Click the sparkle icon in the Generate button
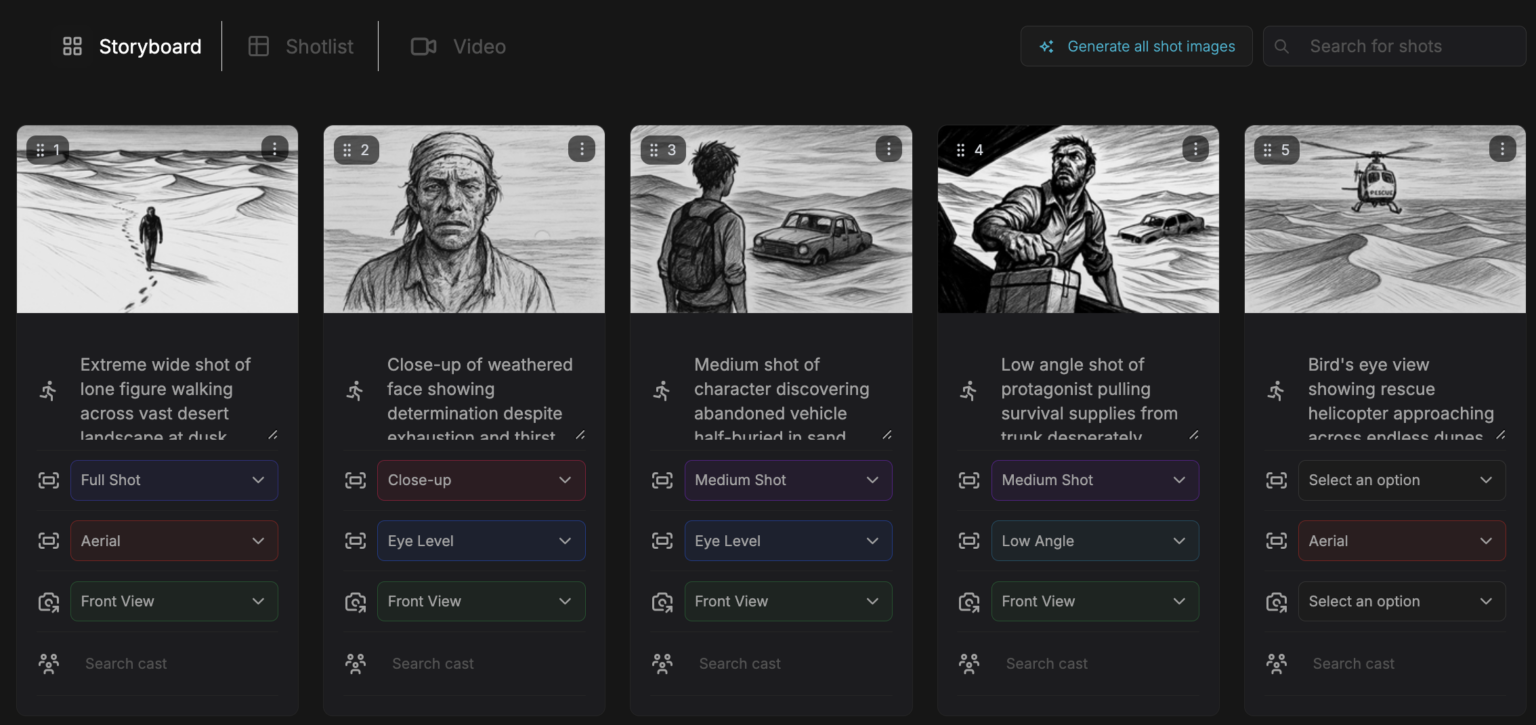This screenshot has height=725, width=1536. coord(1046,45)
